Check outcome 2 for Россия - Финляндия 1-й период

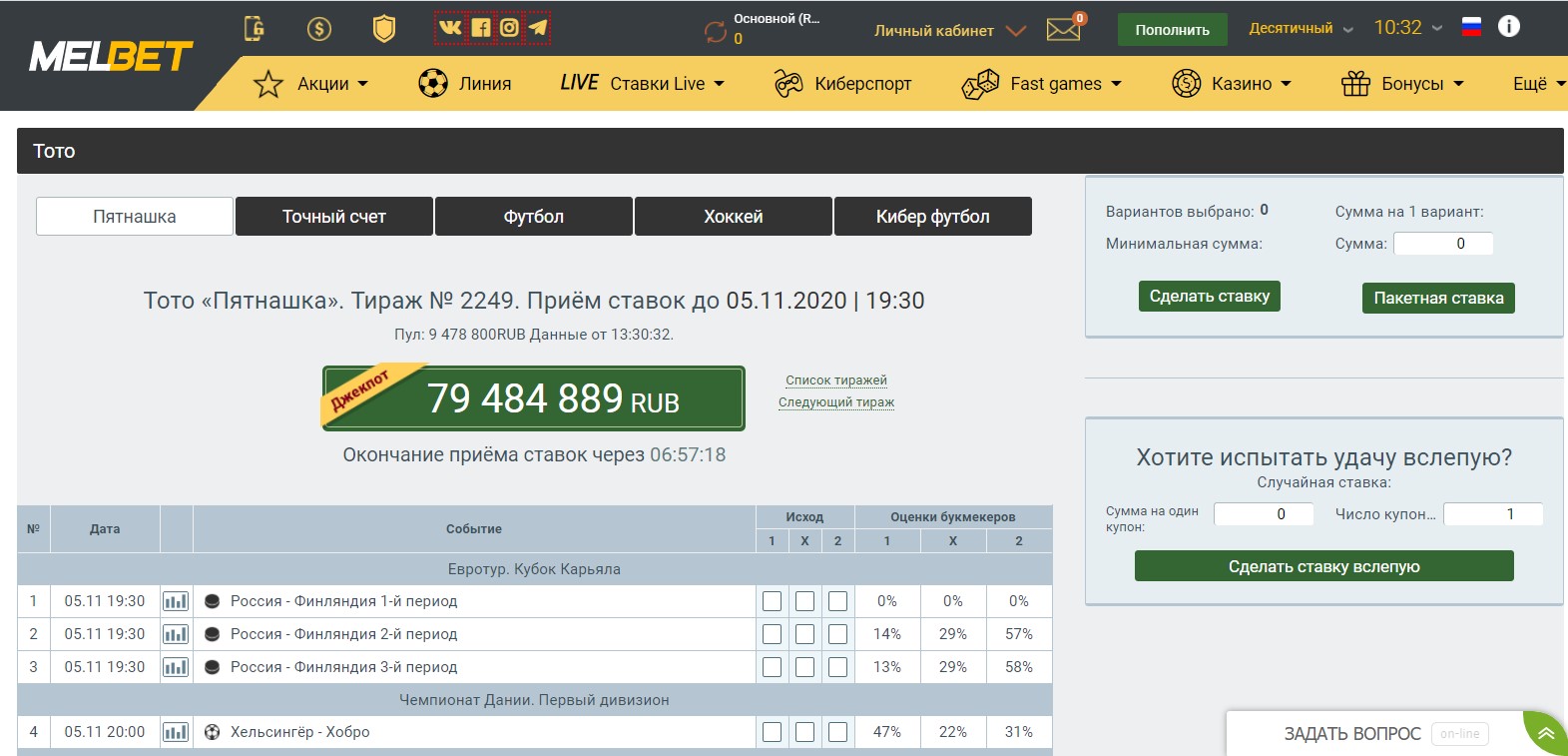838,601
